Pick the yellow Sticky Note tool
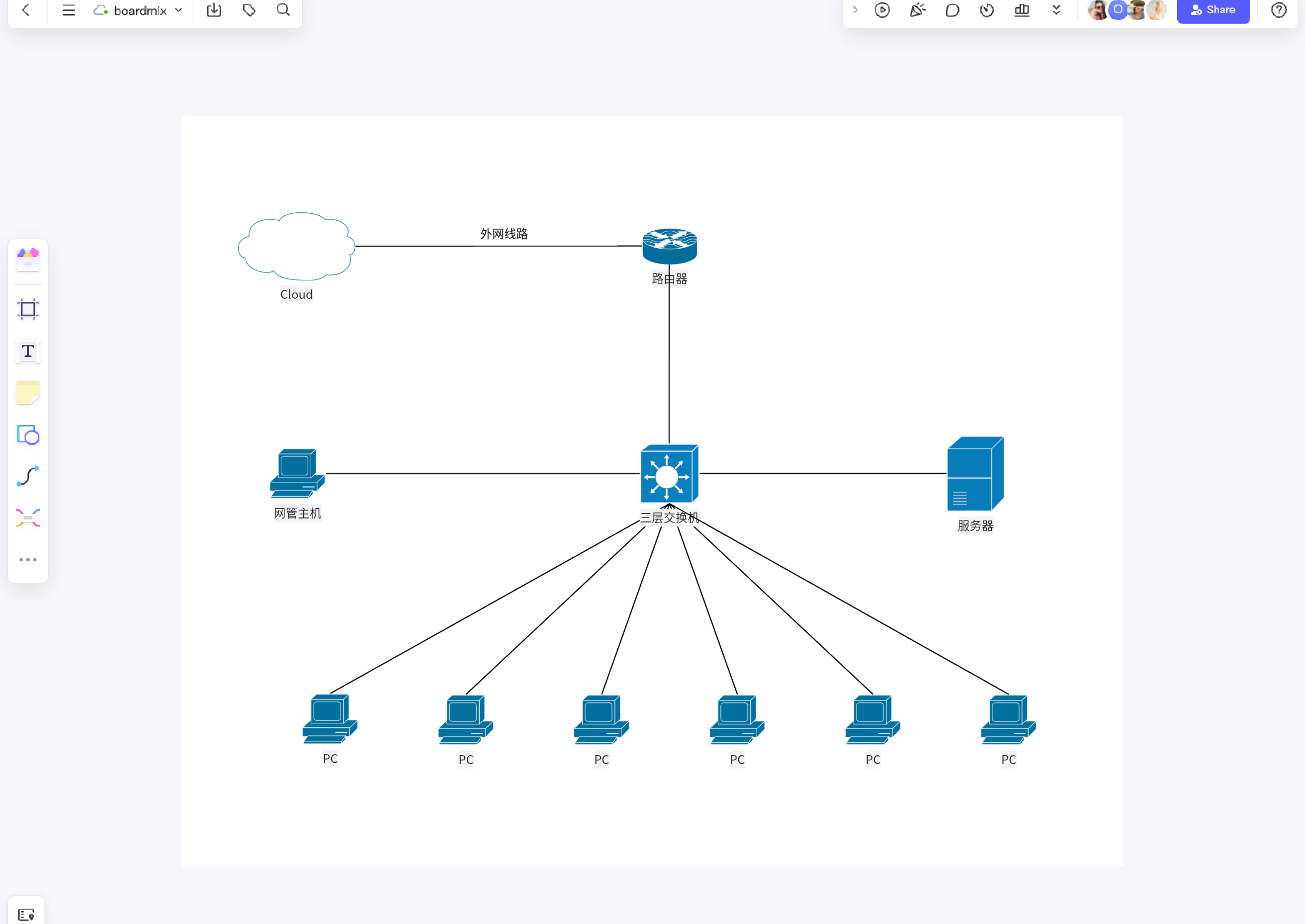Screen dimensions: 1305x924 [27, 393]
